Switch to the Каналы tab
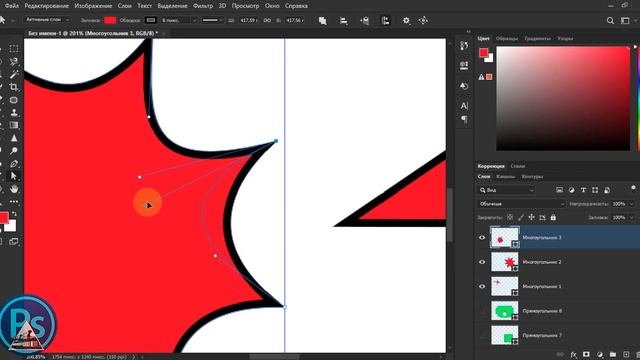640x360 pixels. click(x=505, y=177)
